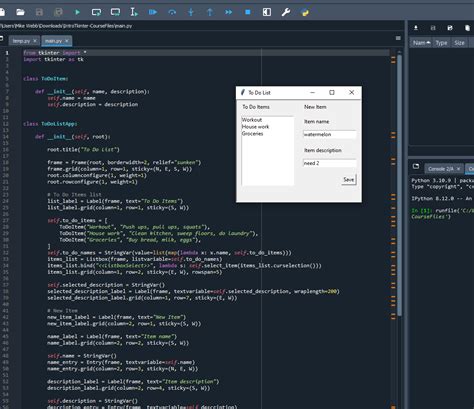Run the file with green play icon
The height and width of the screenshot is (409, 474).
[77, 12]
